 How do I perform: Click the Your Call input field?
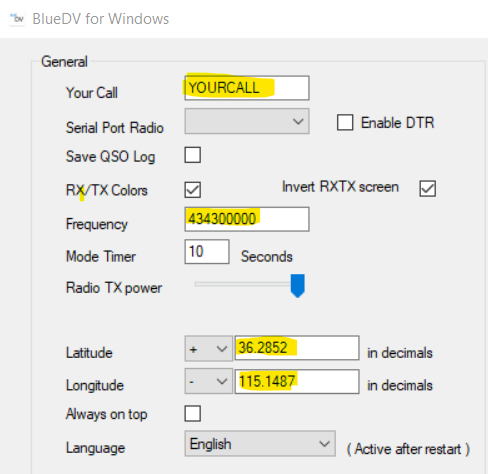247,88
